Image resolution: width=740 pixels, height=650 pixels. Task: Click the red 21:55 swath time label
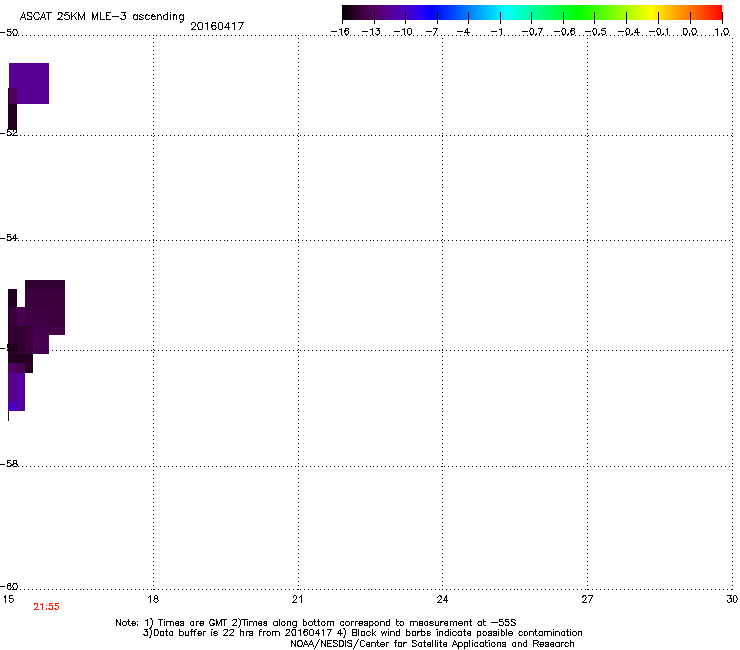click(46, 607)
